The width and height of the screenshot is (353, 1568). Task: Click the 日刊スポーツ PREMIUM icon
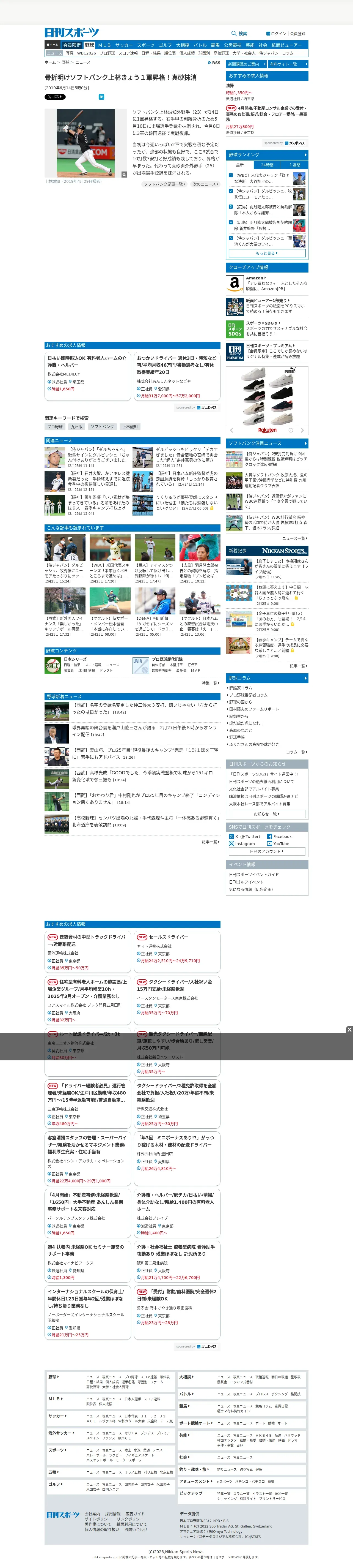coord(235,352)
